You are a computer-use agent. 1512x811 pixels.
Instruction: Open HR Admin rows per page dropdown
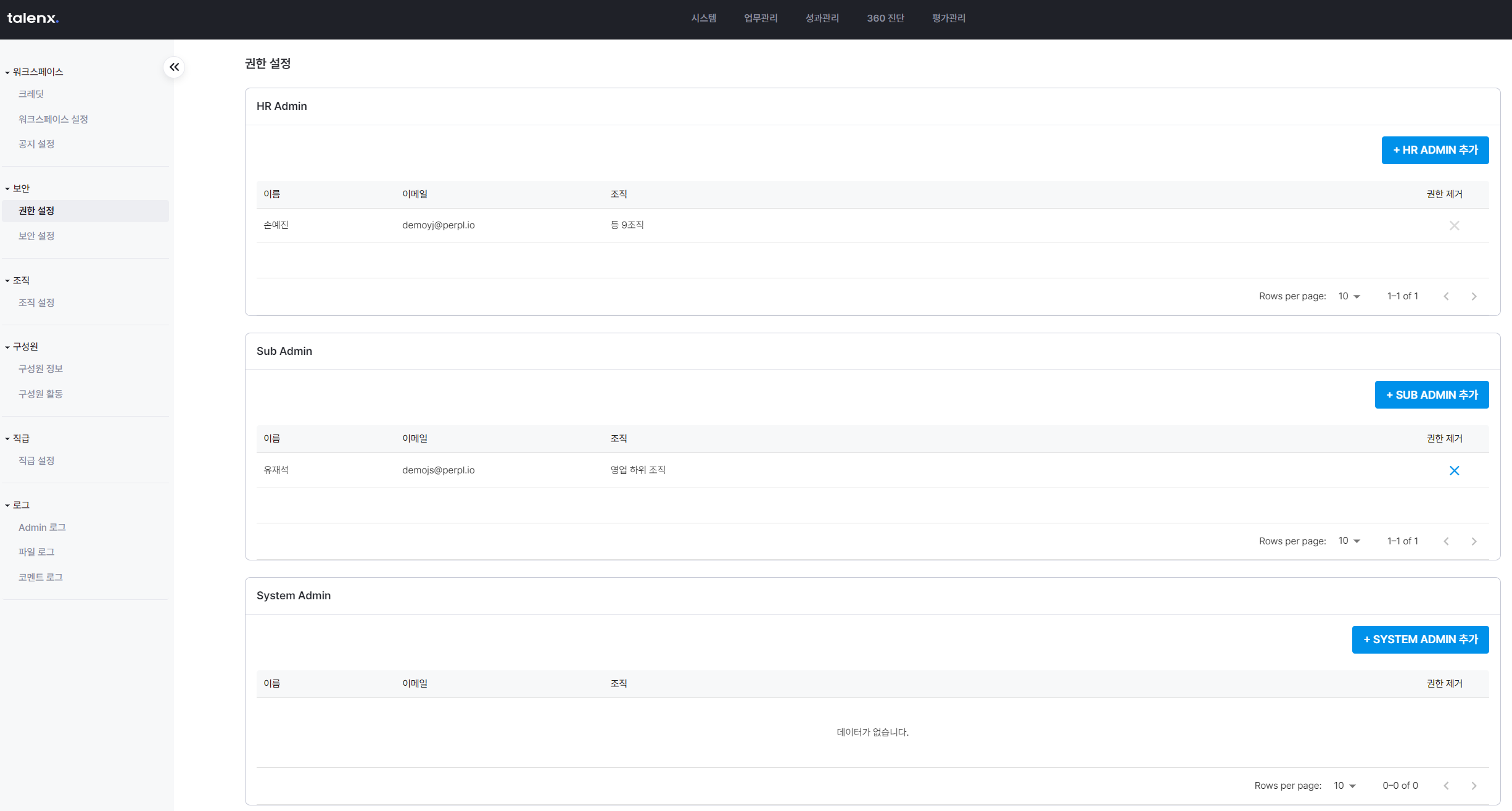[1349, 296]
